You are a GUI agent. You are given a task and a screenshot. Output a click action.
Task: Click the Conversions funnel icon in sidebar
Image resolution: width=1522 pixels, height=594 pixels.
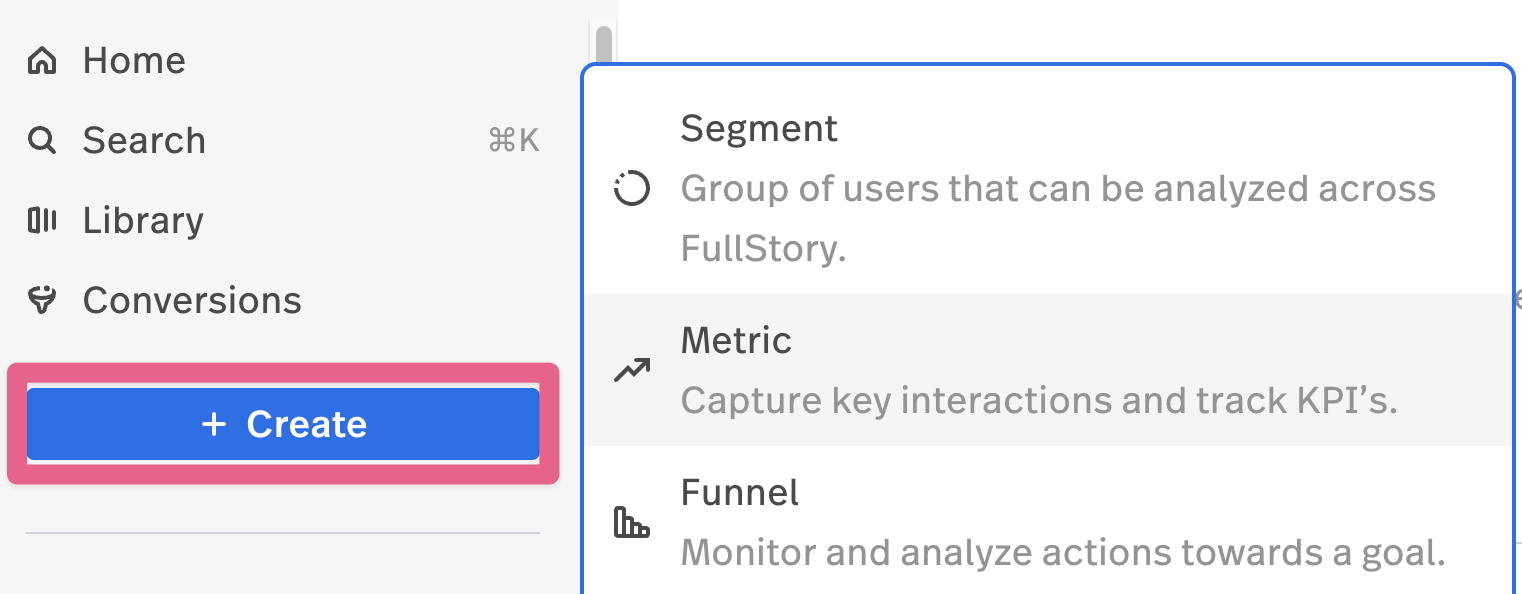(x=41, y=300)
